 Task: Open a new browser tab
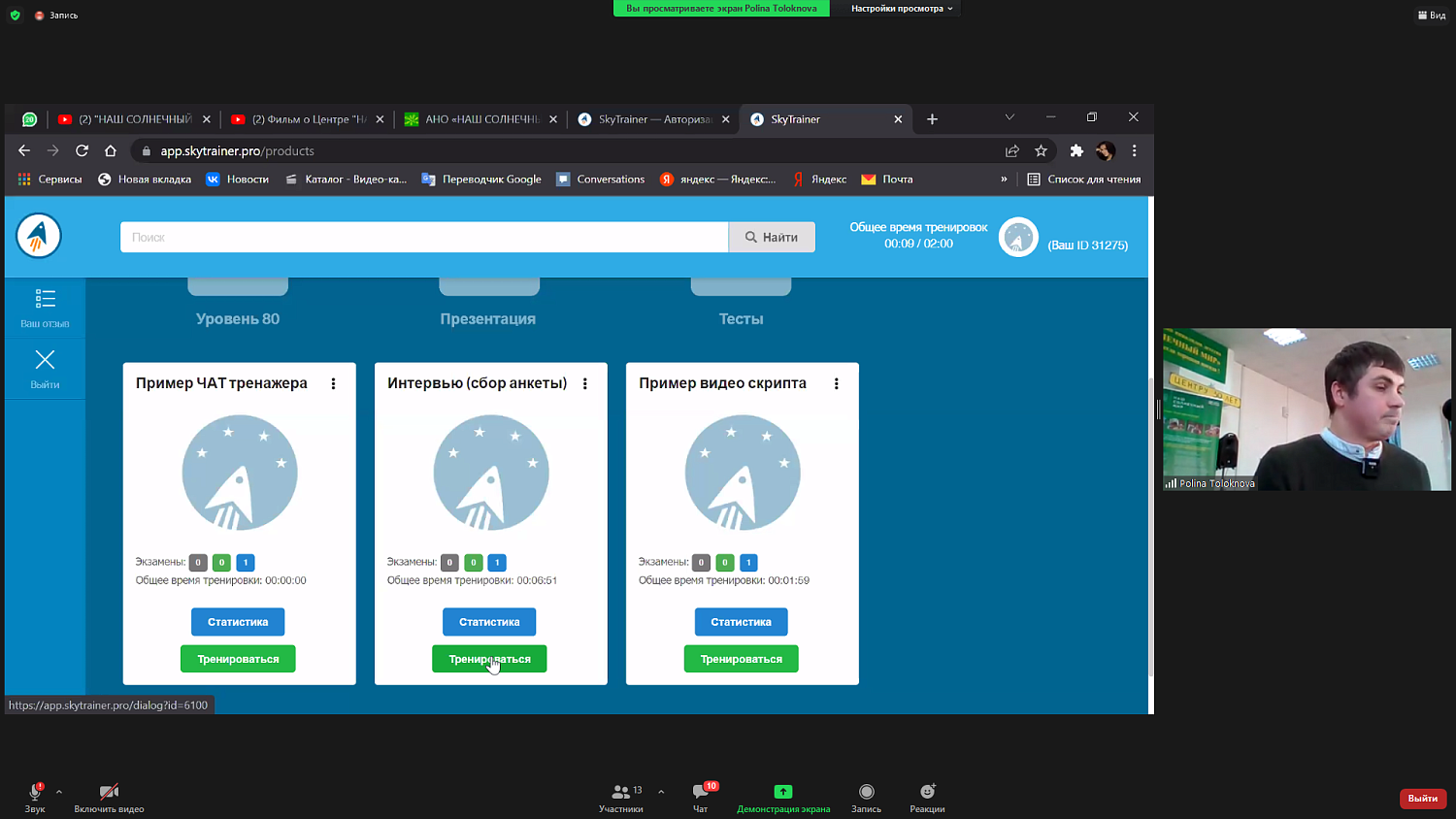point(932,118)
